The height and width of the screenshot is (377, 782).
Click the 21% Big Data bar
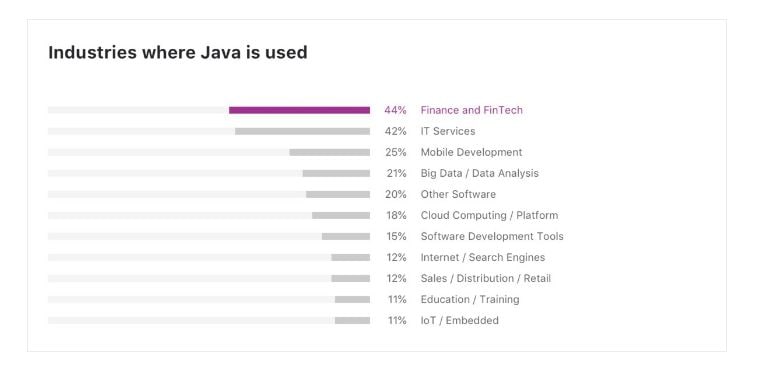coord(336,173)
